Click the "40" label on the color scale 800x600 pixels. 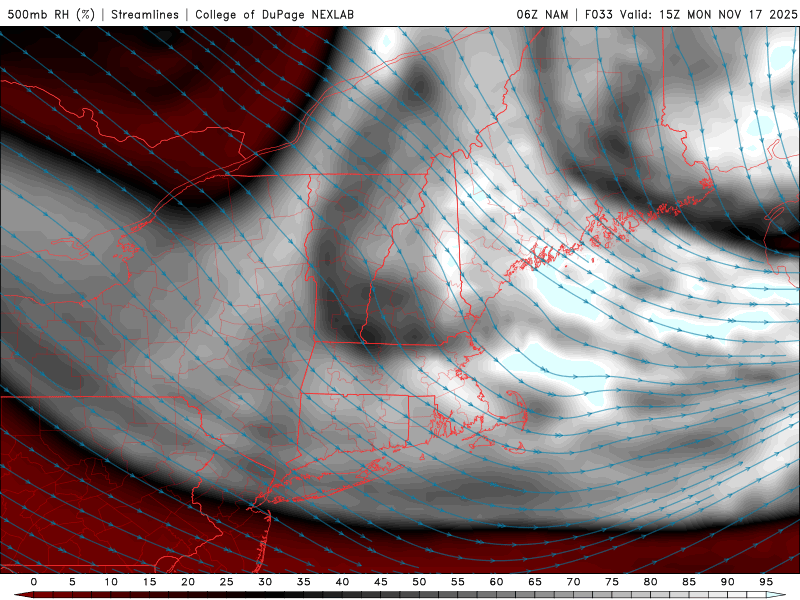tap(342, 582)
